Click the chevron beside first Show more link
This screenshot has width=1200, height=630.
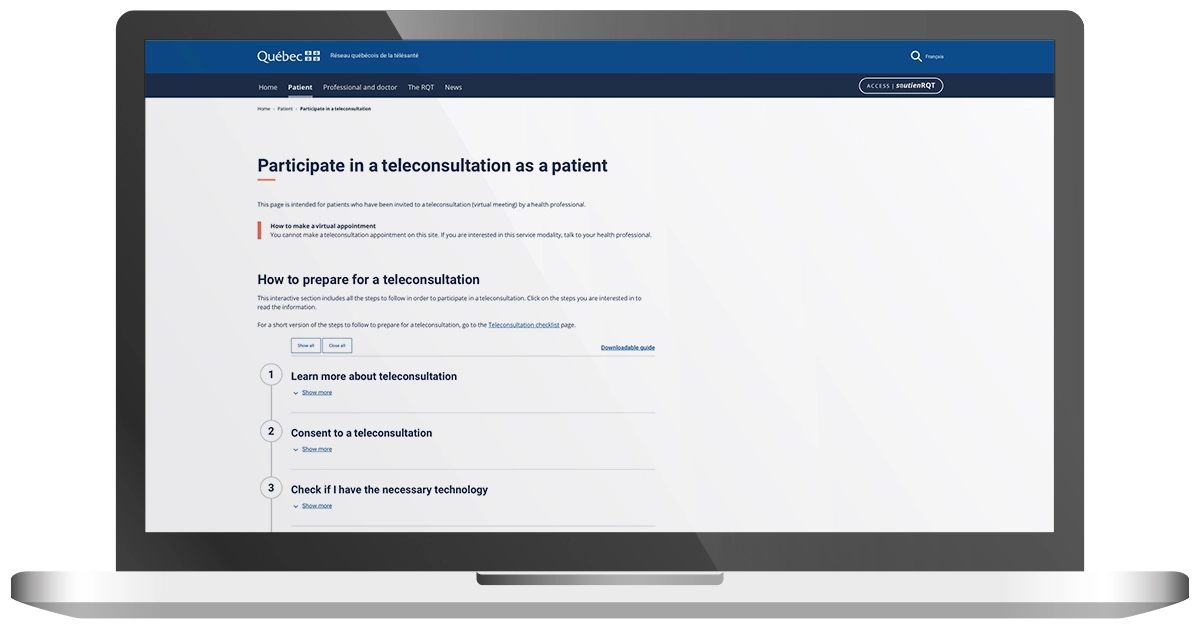pos(297,392)
